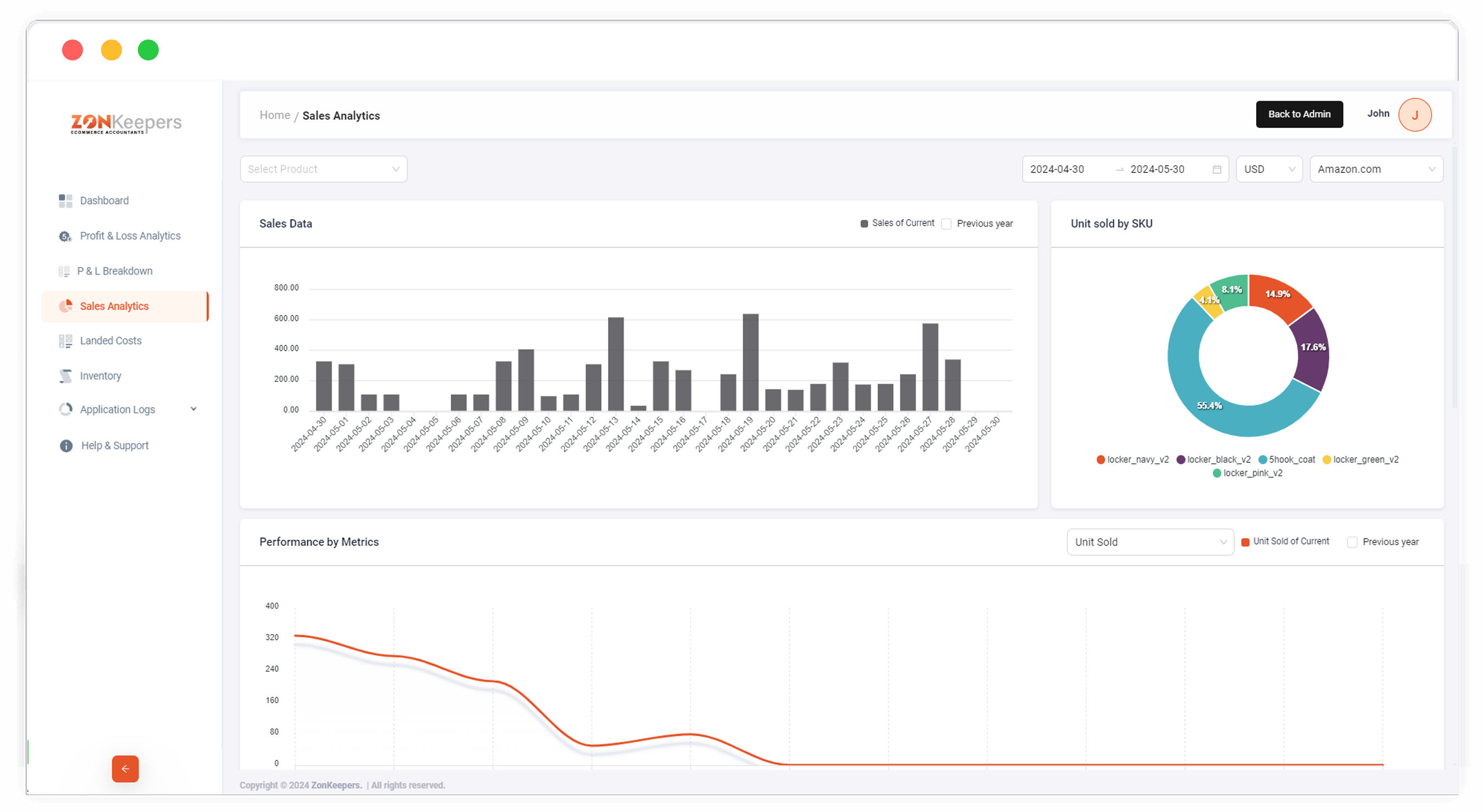The image size is (1483, 812).
Task: Open the Unit Sold metric dropdown
Action: click(1150, 542)
